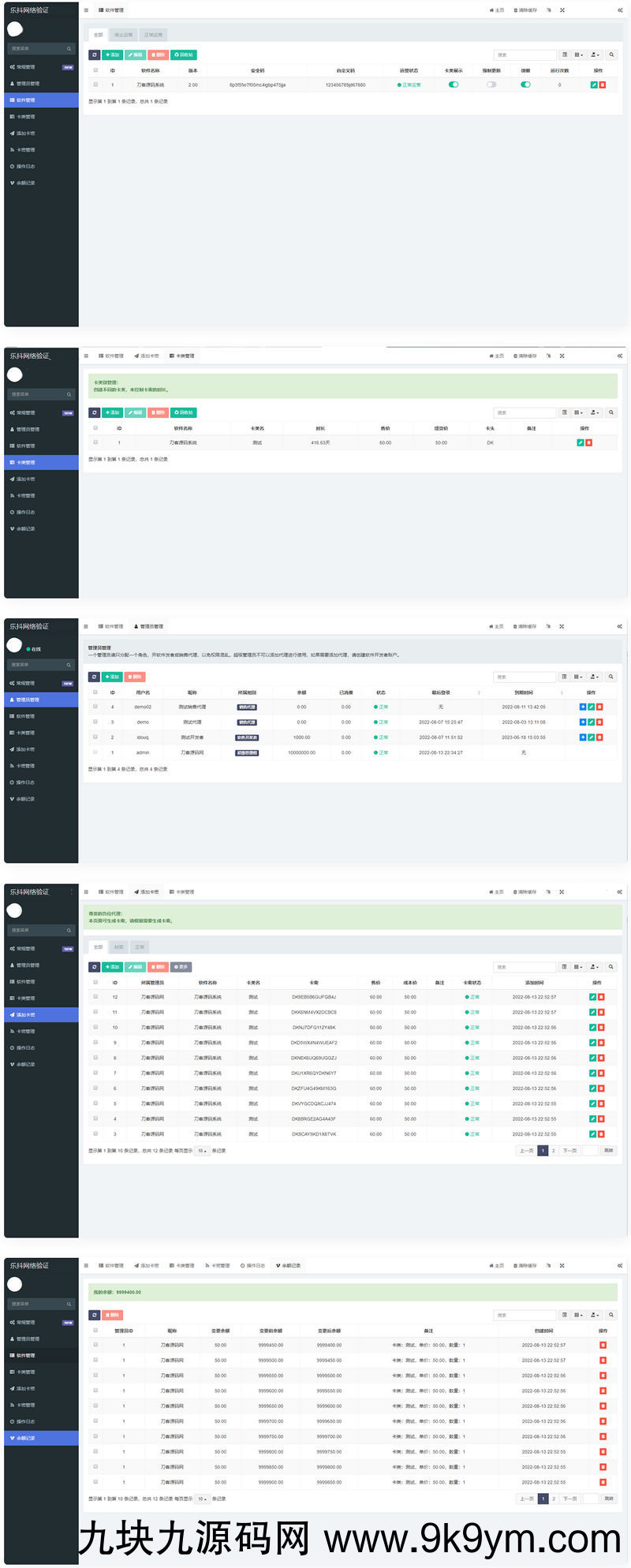Image resolution: width=631 pixels, height=1568 pixels.
Task: Open the export dropdown above the admin user table
Action: point(595,677)
